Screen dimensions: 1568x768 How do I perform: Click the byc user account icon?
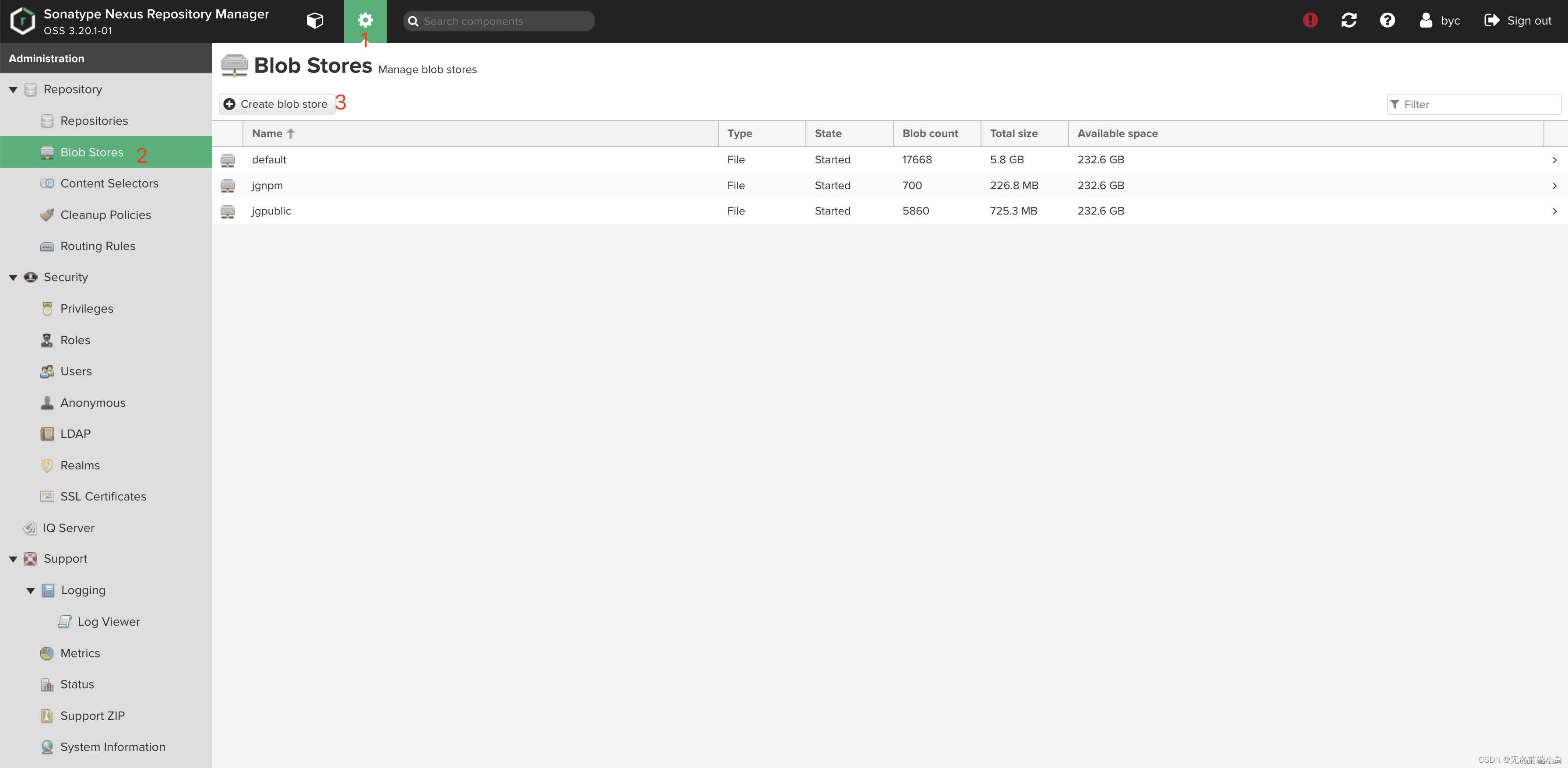coord(1426,21)
